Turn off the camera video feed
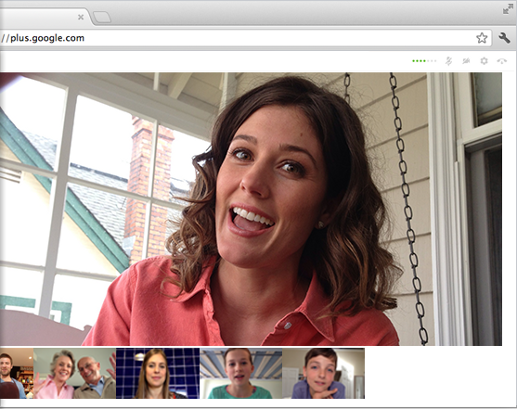The width and height of the screenshot is (517, 409). coord(466,61)
